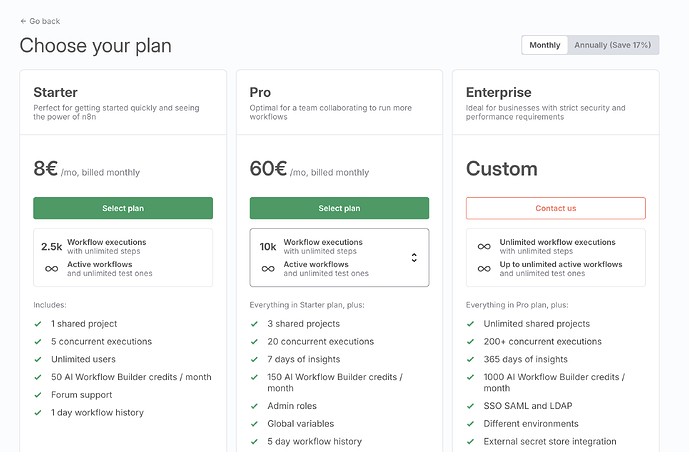This screenshot has height=452, width=689.
Task: Click Starter active workflows infinity icon
Action: pos(51,269)
